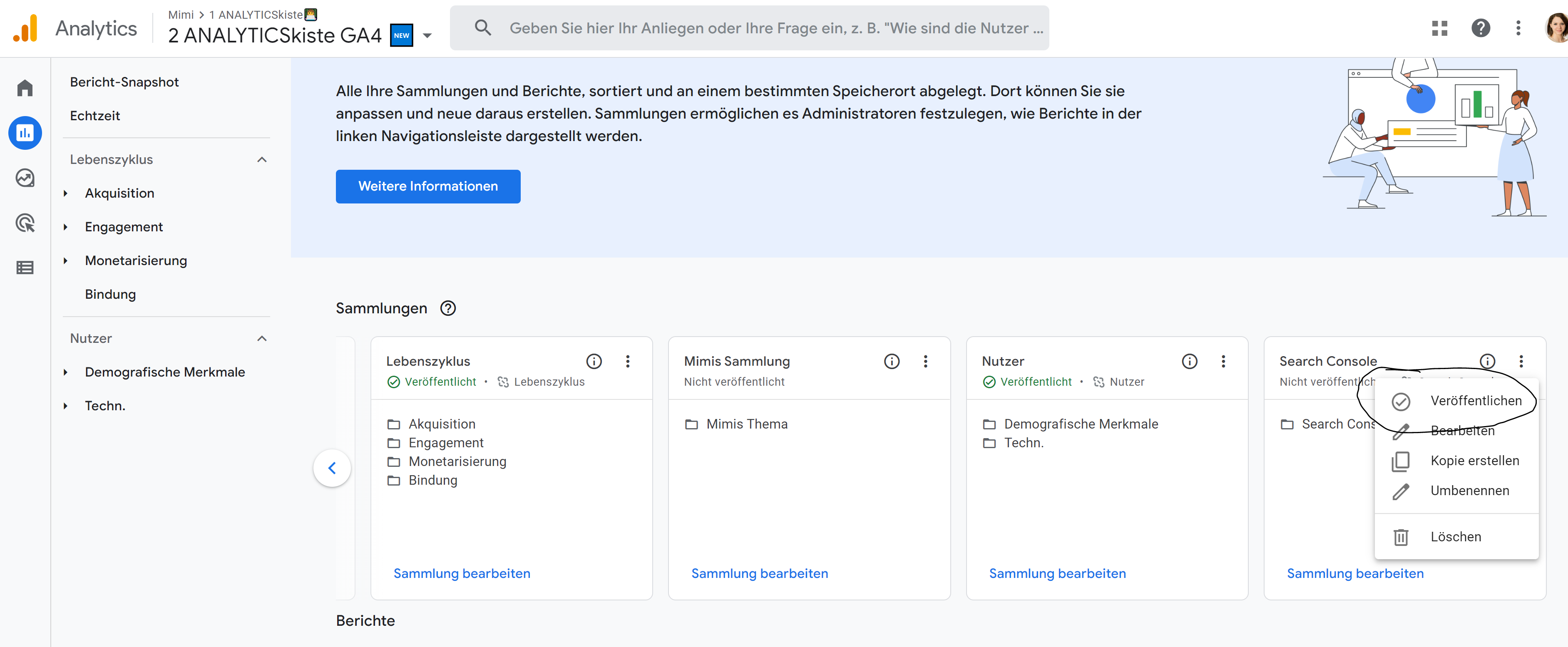Image resolution: width=1568 pixels, height=647 pixels.
Task: Collapse the Nutzer navigation section
Action: [x=262, y=338]
